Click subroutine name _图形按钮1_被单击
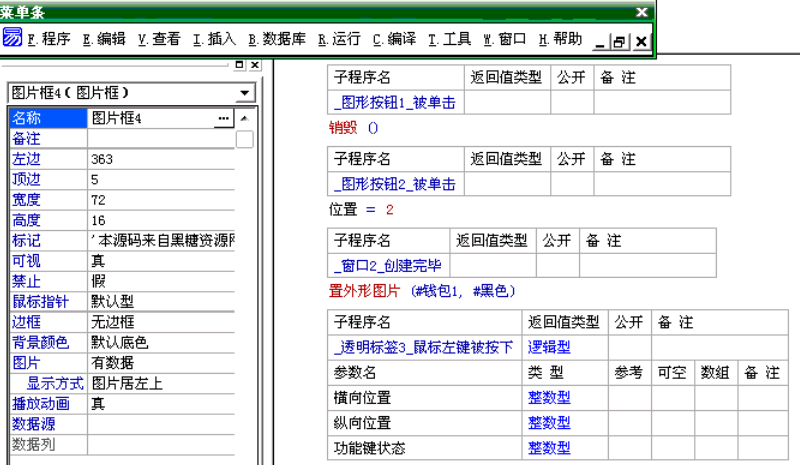This screenshot has width=800, height=465. [x=396, y=101]
